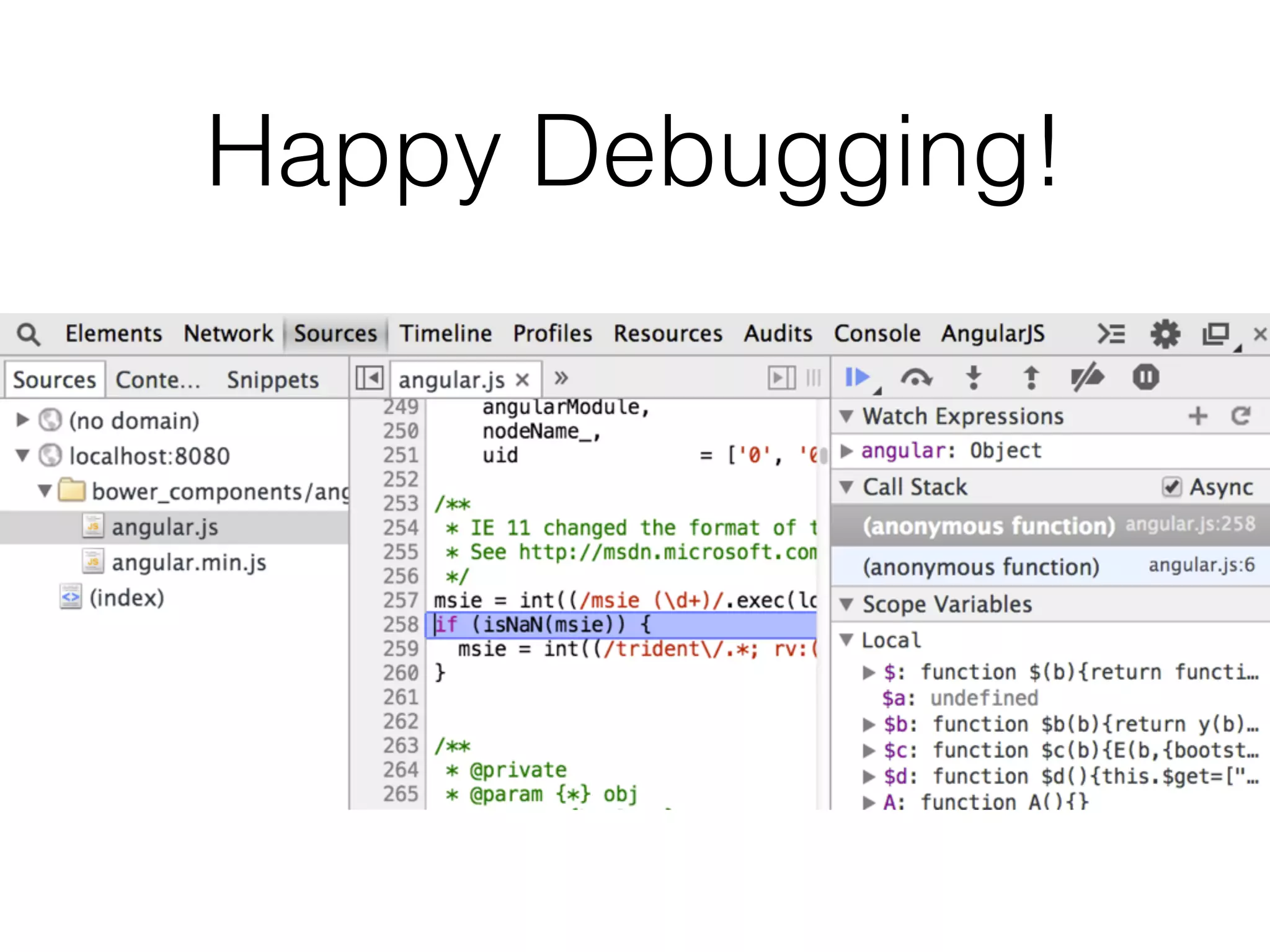Screen dimensions: 1270x952
Task: Select the call frame at angular.js:6
Action: [1050, 566]
